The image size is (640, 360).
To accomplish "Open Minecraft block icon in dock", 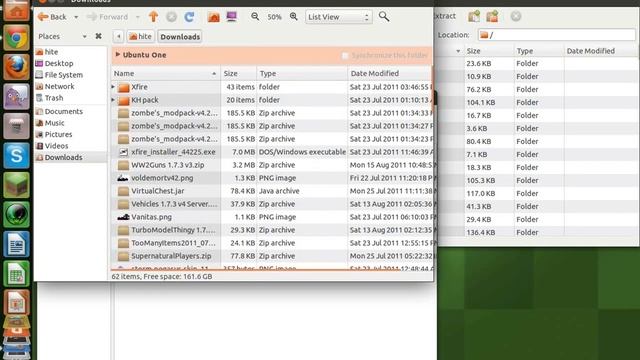I will pos(16,185).
